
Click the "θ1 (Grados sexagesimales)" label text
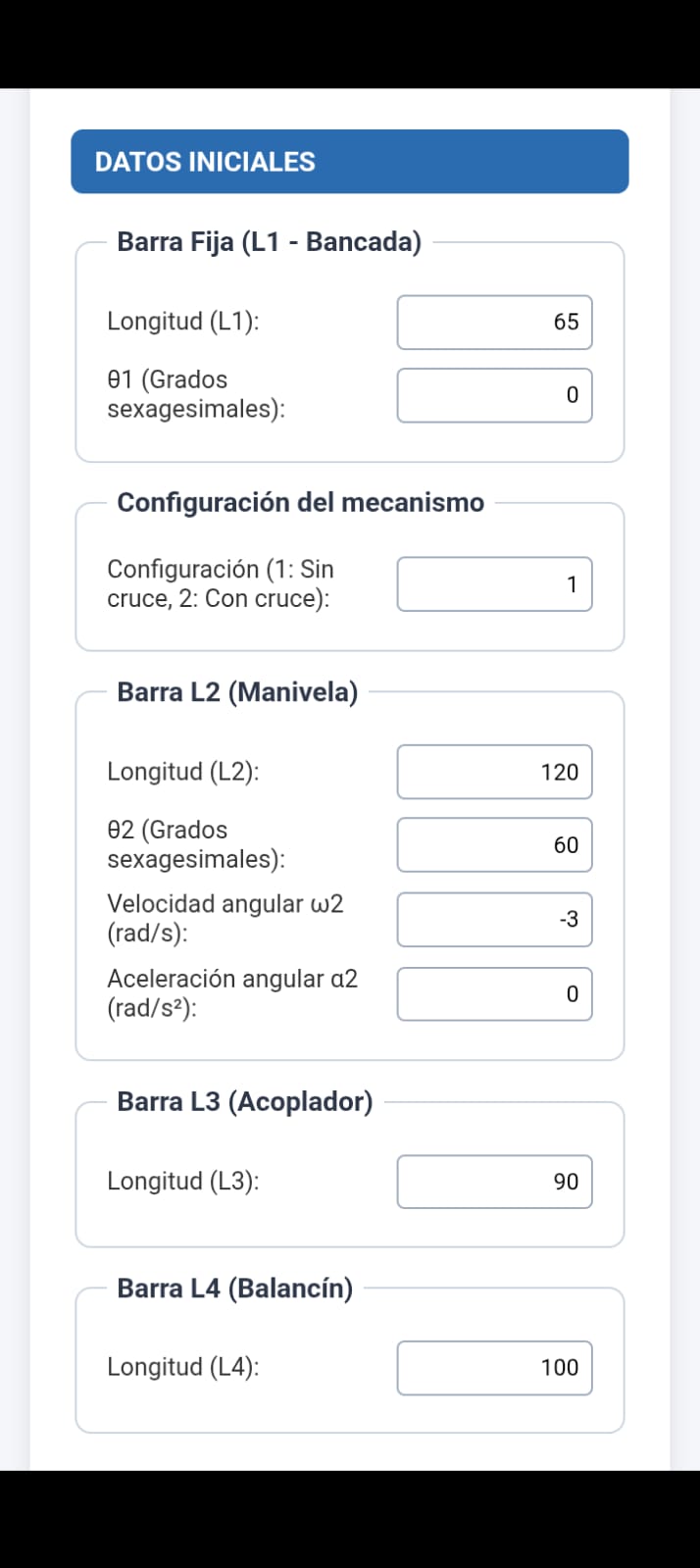196,394
